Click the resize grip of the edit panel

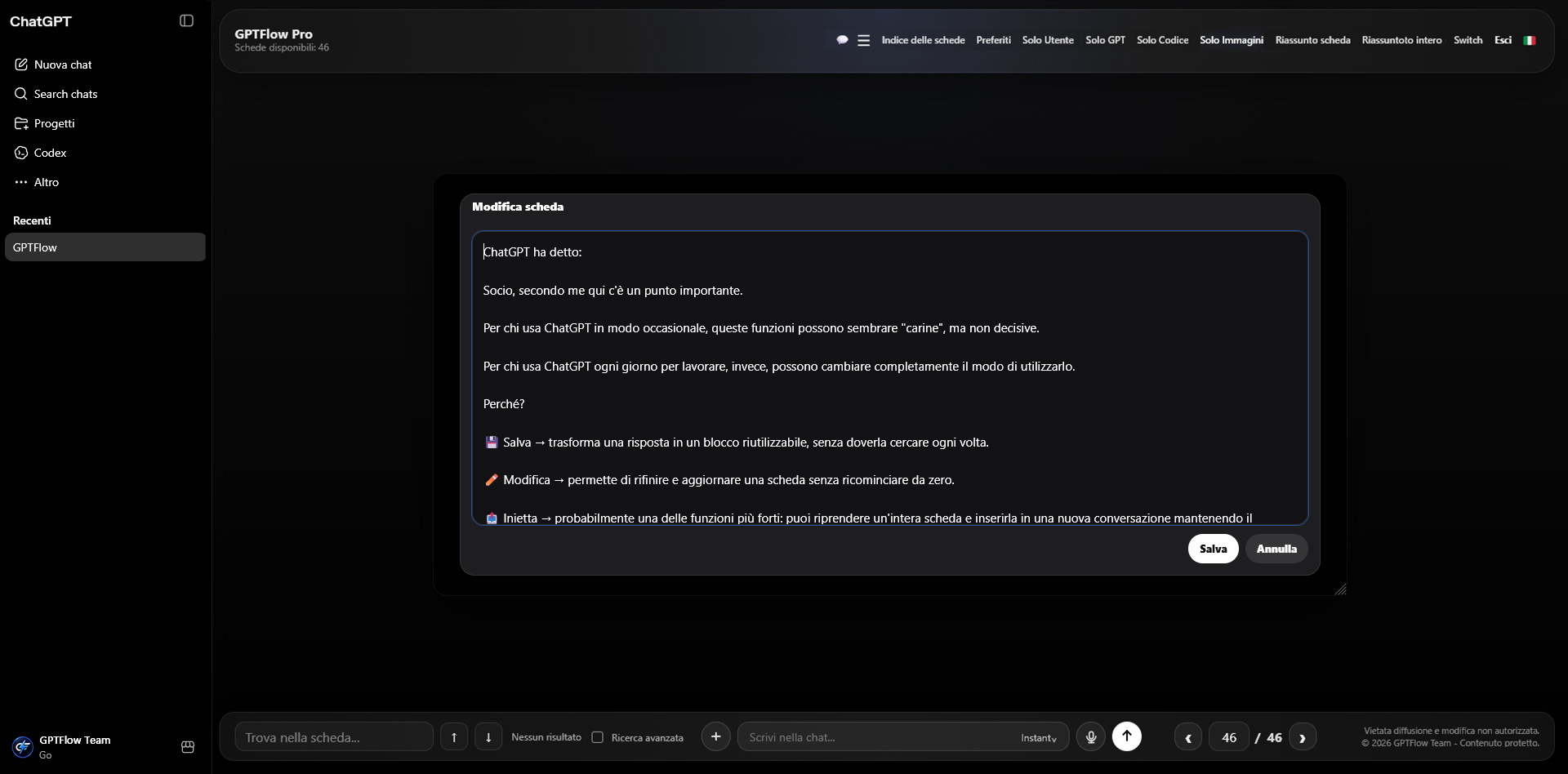click(1340, 589)
